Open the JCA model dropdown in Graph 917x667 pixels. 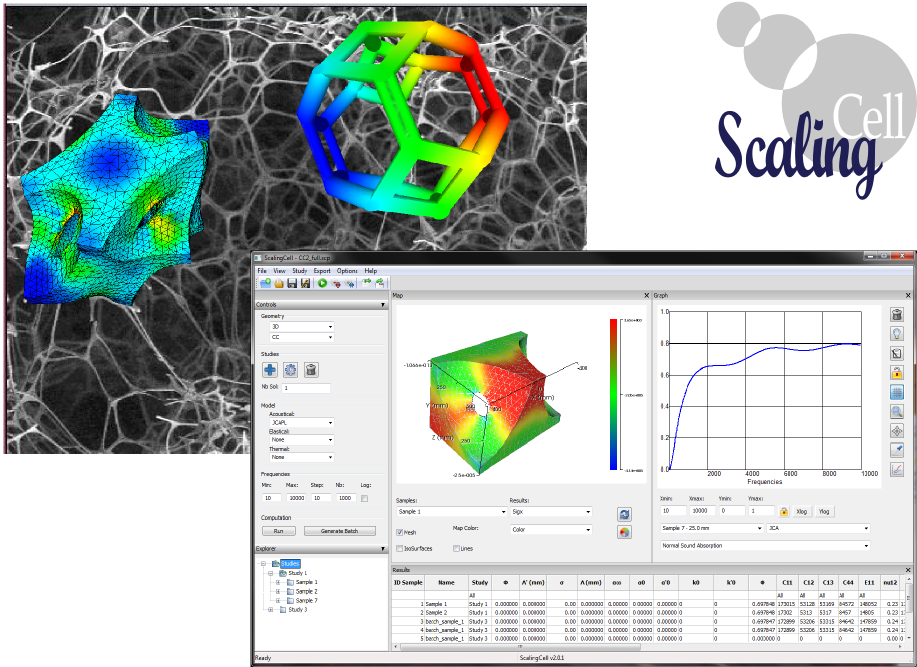(x=819, y=528)
